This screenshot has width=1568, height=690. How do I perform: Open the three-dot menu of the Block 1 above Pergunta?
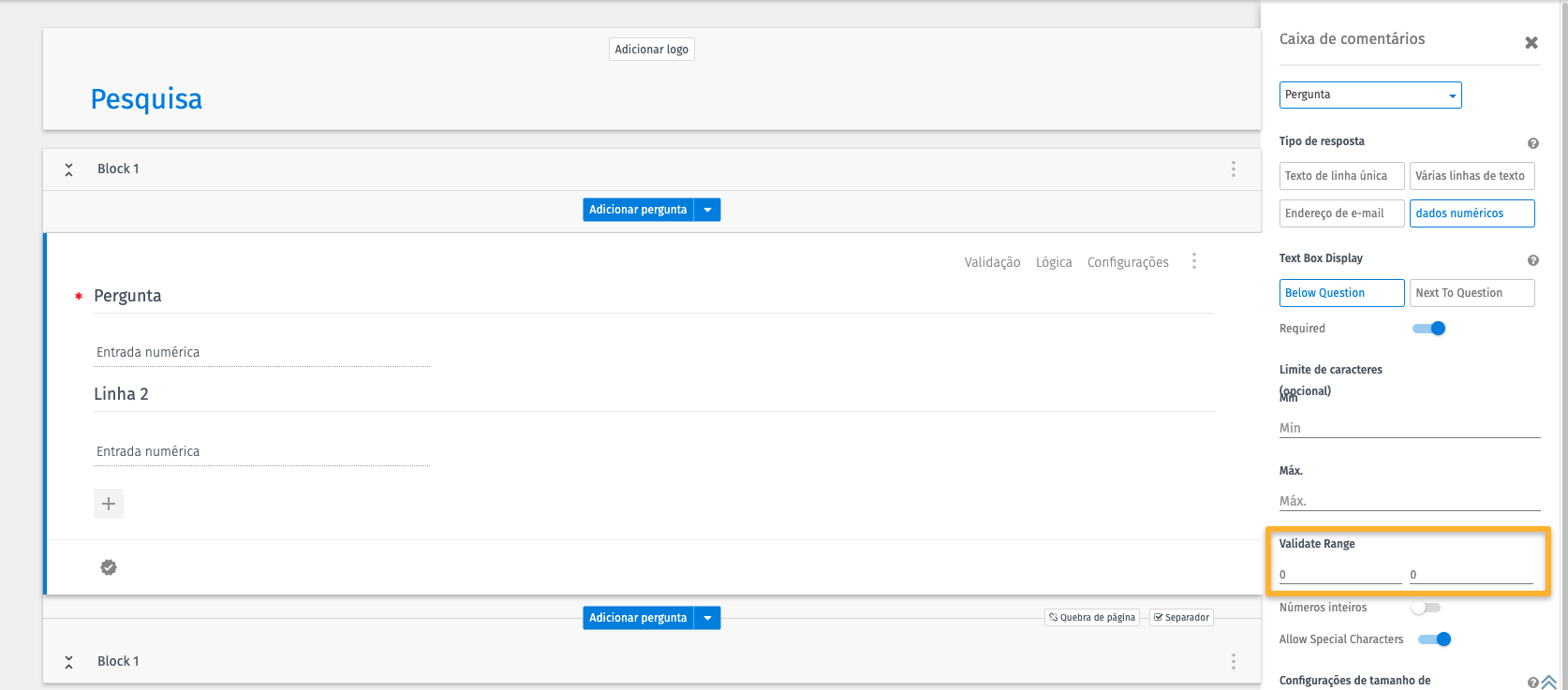[x=1233, y=169]
